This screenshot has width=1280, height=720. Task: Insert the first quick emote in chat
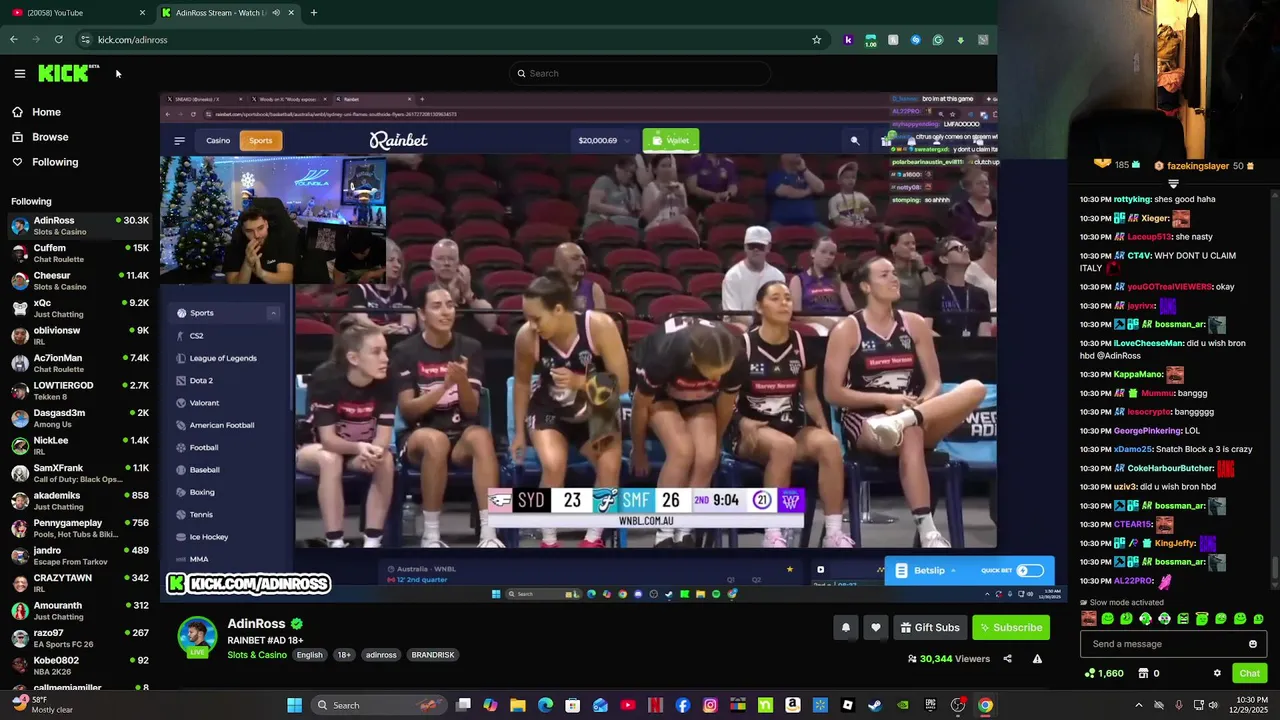tap(1089, 619)
